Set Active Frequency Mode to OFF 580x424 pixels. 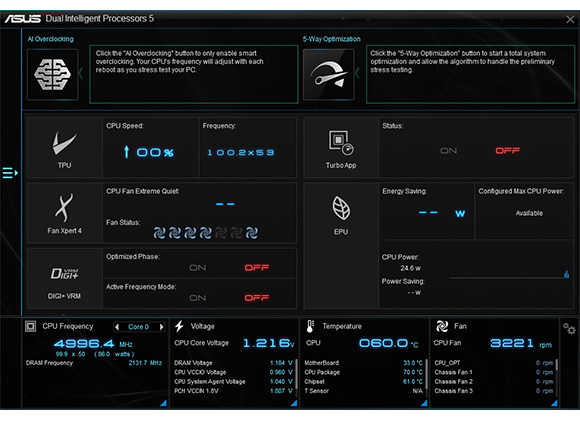coord(257,298)
